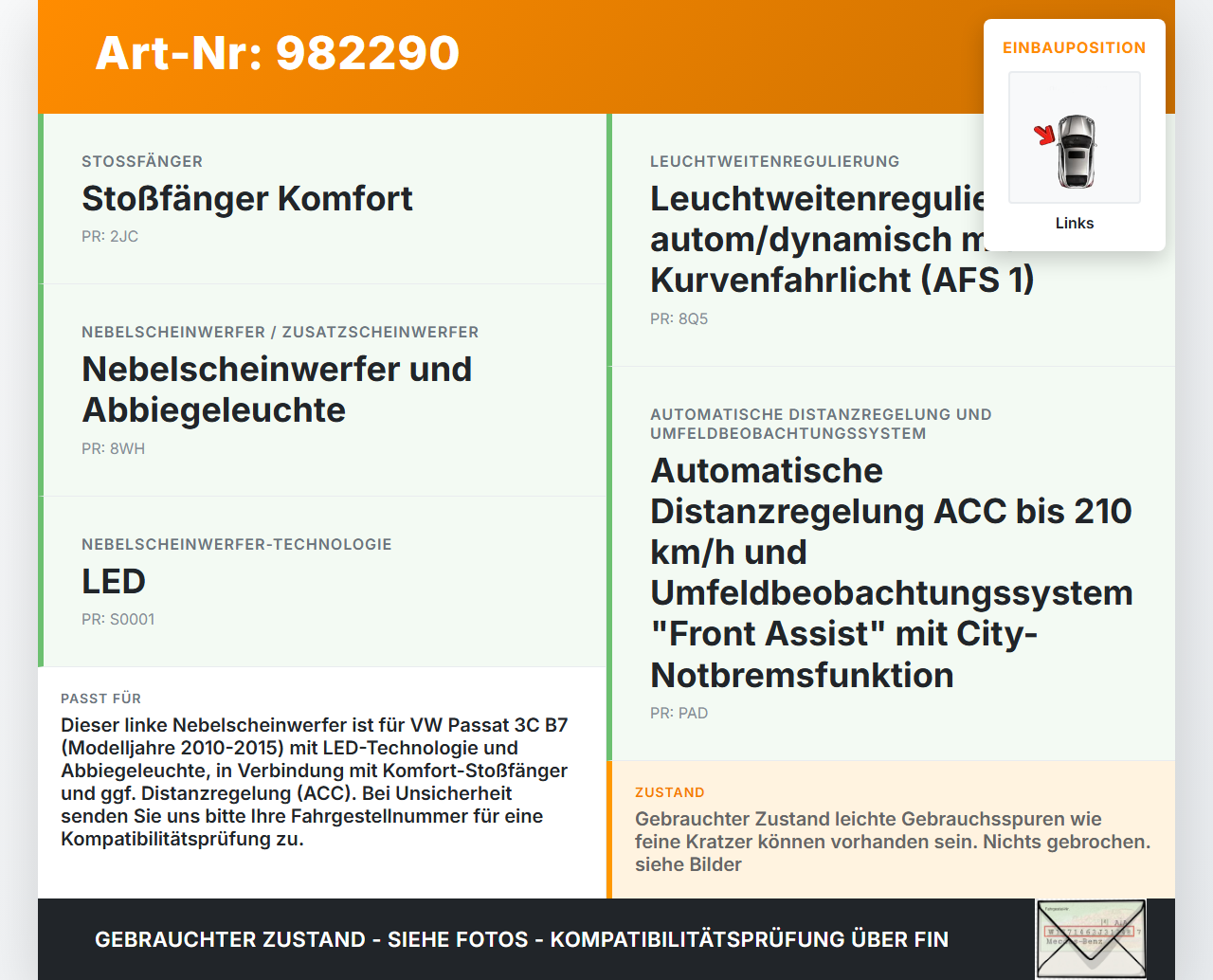The image size is (1213, 980).
Task: Click the car diagram showing installation position
Action: coord(1074,136)
